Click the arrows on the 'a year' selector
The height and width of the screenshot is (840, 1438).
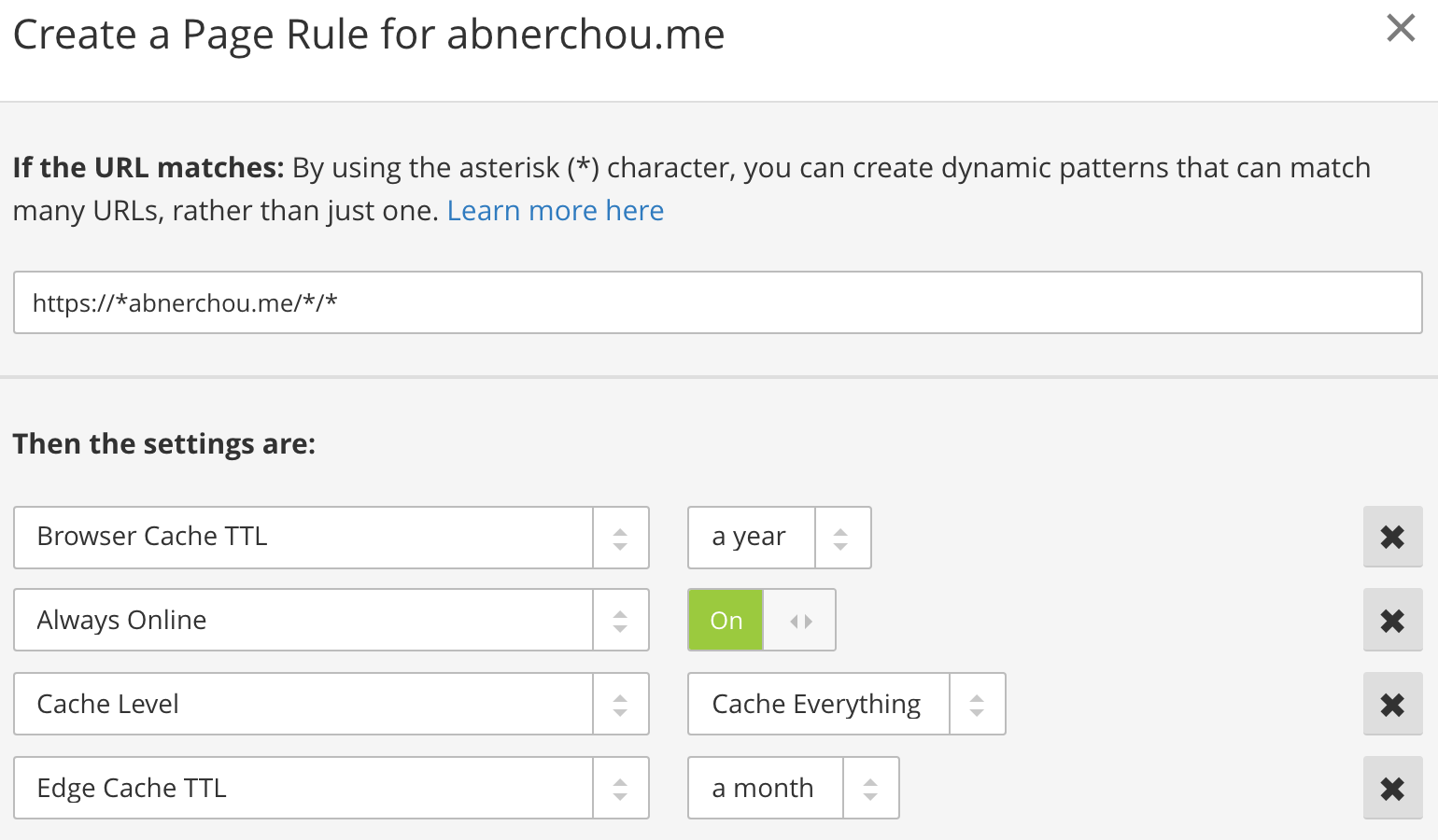[x=841, y=539]
